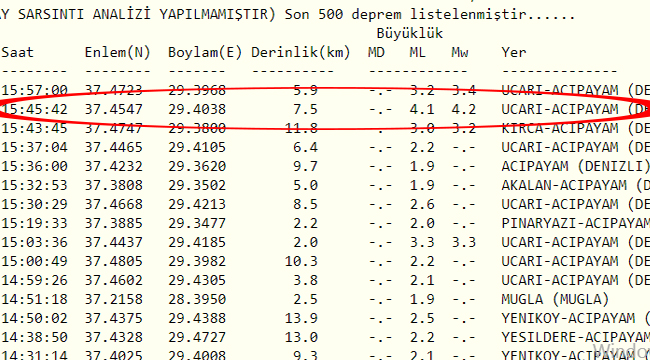Click latitude value 37.4805
Viewport: 650px width, 360px height.
coord(114,261)
